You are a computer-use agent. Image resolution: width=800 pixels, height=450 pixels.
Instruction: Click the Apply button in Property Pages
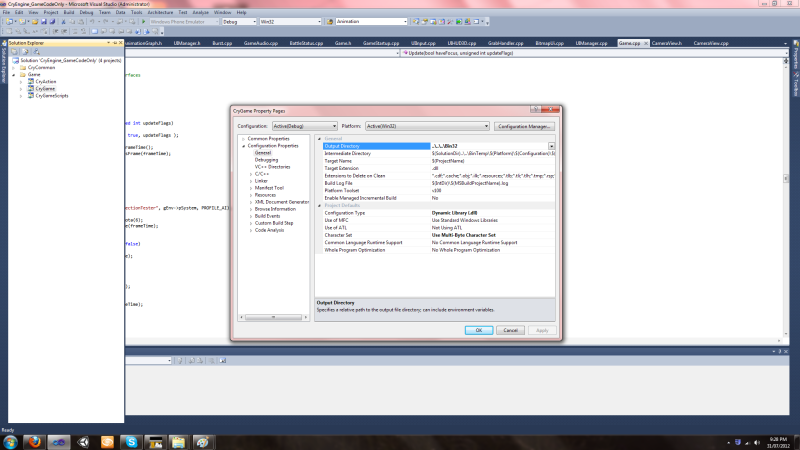click(x=542, y=331)
